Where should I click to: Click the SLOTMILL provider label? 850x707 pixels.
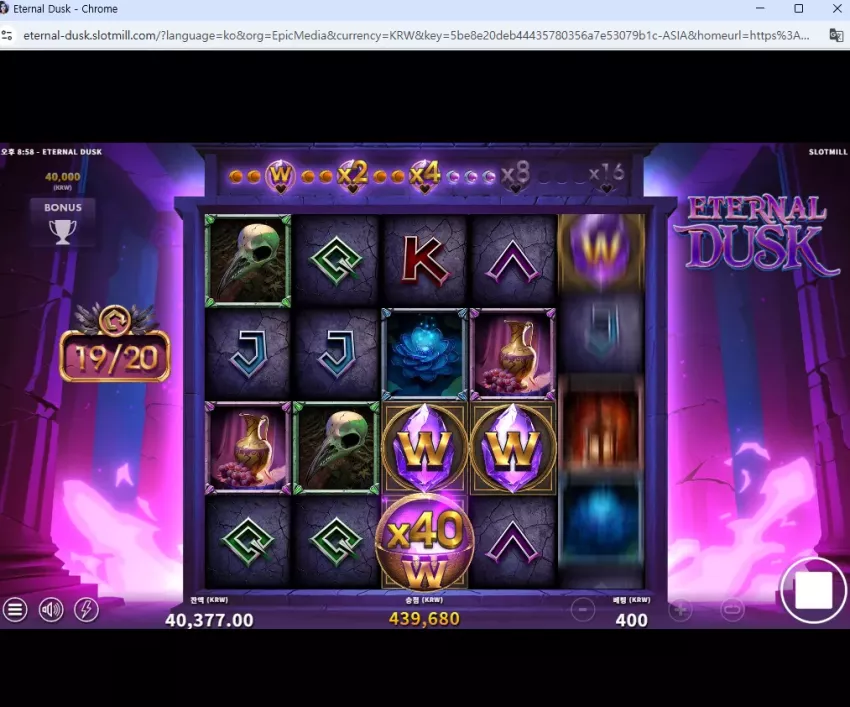[x=828, y=152]
